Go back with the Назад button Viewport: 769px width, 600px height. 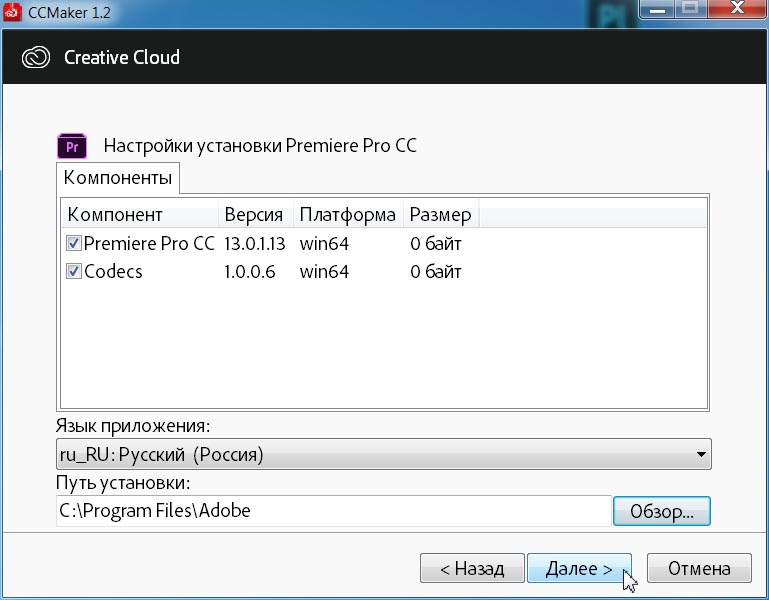pos(472,568)
